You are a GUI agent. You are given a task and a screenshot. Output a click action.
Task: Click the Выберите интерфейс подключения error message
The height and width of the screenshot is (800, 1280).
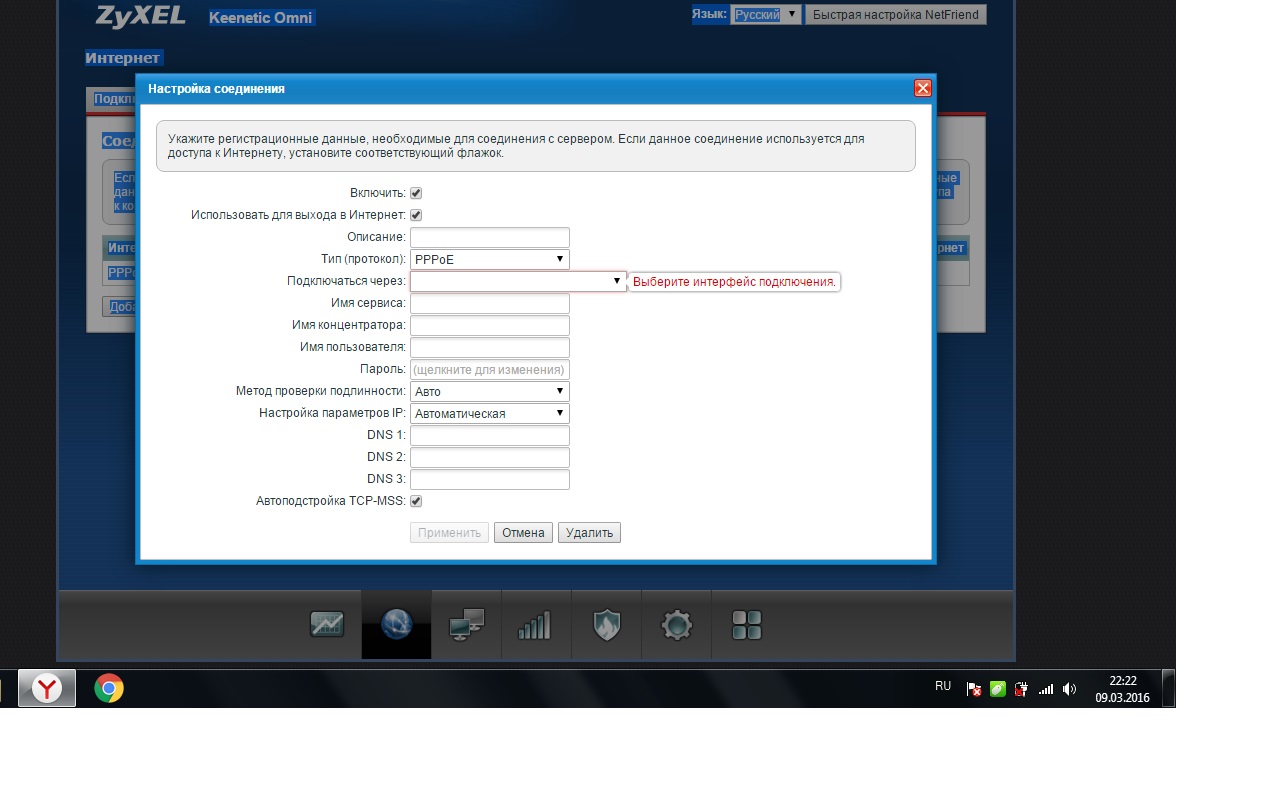[734, 282]
